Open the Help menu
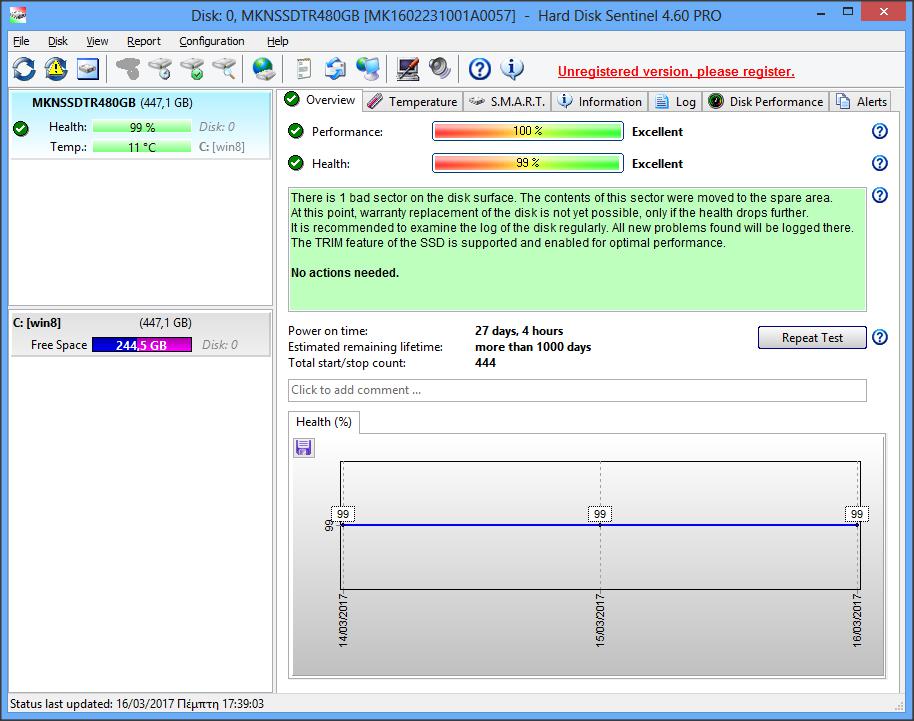This screenshot has height=721, width=914. tap(277, 41)
